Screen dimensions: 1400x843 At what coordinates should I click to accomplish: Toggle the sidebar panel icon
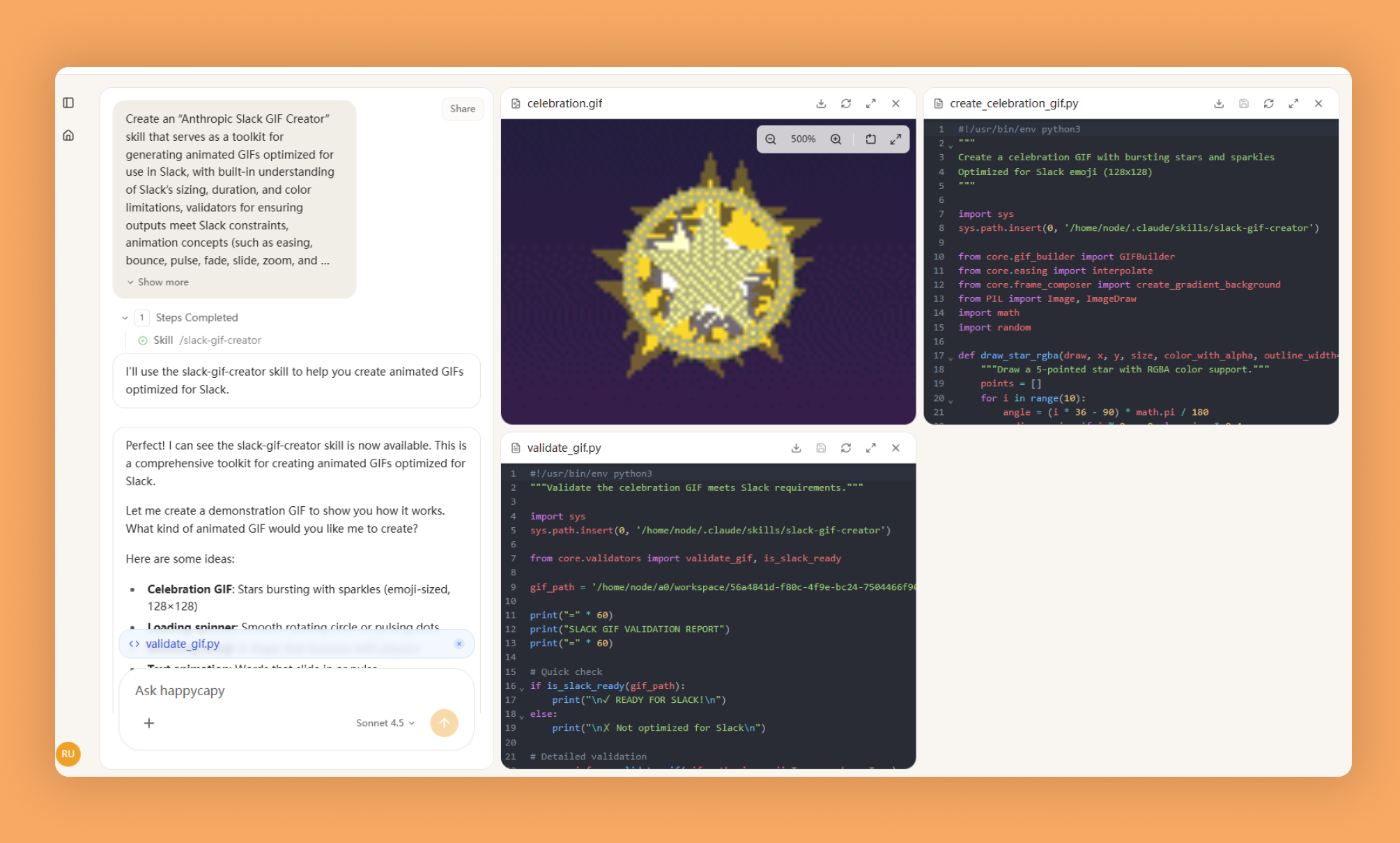coord(68,102)
